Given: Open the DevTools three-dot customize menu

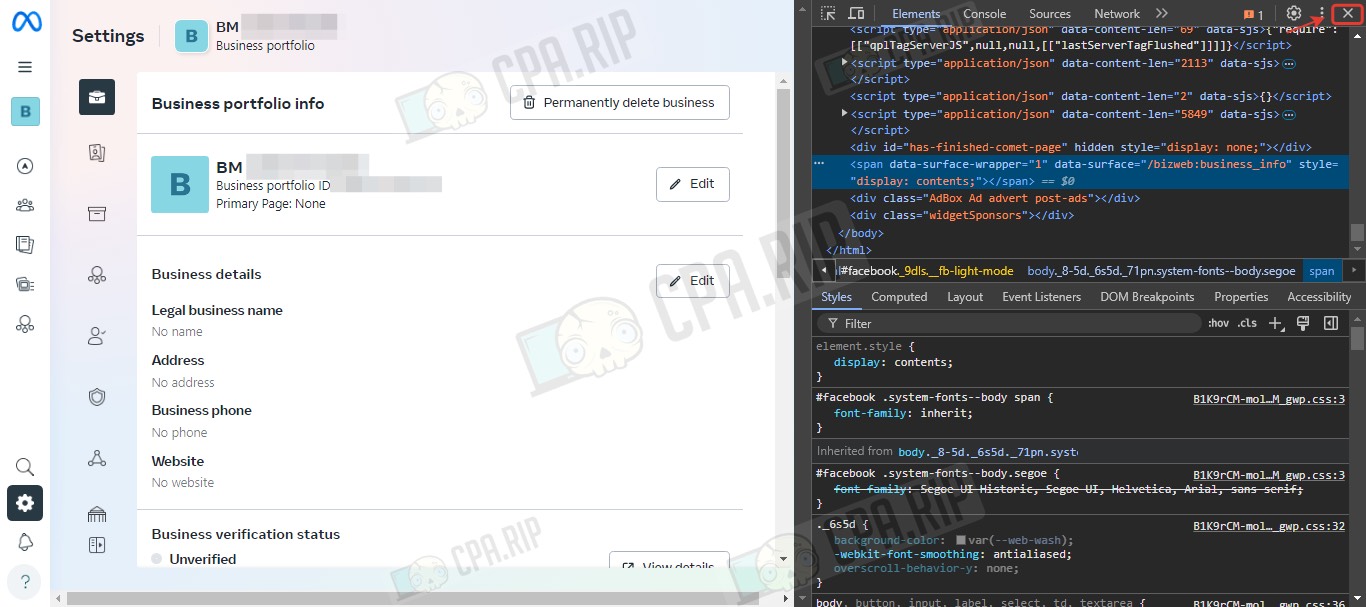Looking at the screenshot, I should coord(1321,14).
